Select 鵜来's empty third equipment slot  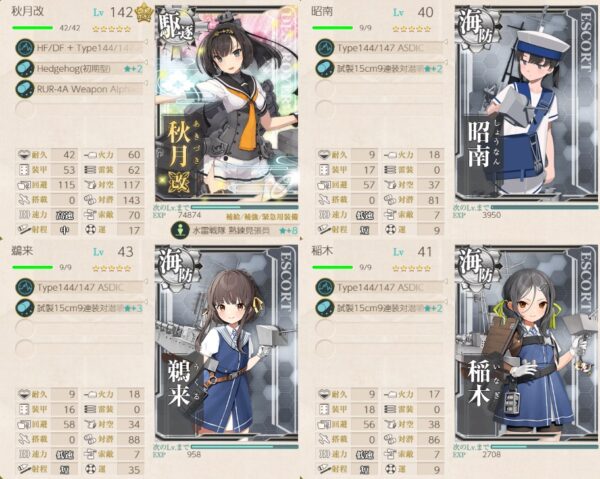click(x=80, y=329)
